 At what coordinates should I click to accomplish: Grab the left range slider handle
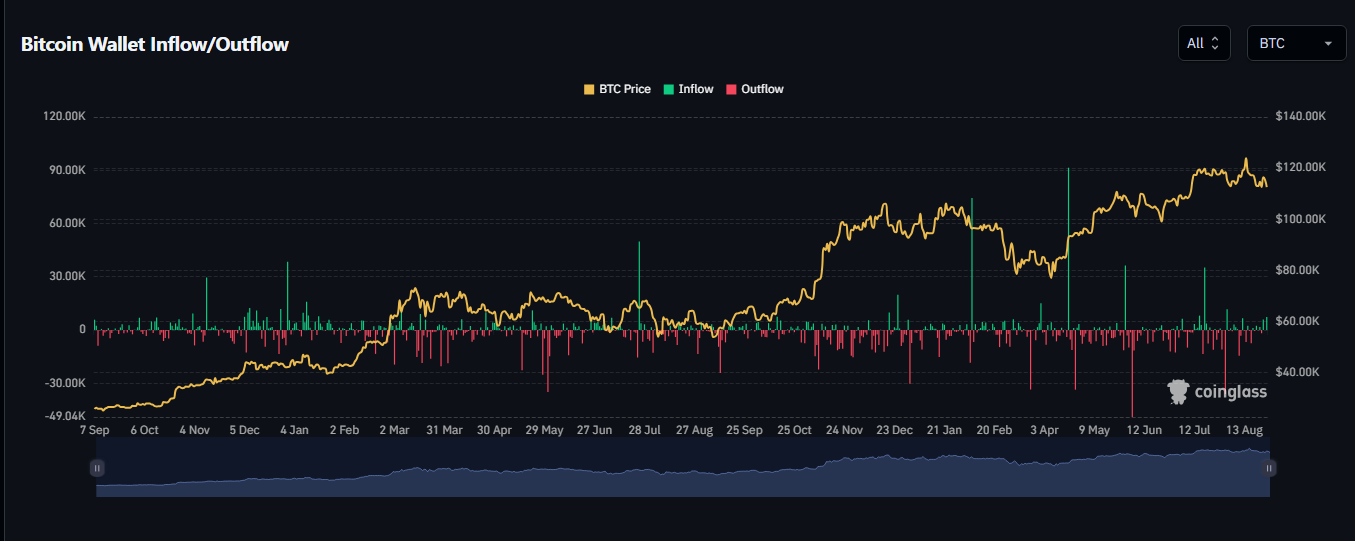97,467
